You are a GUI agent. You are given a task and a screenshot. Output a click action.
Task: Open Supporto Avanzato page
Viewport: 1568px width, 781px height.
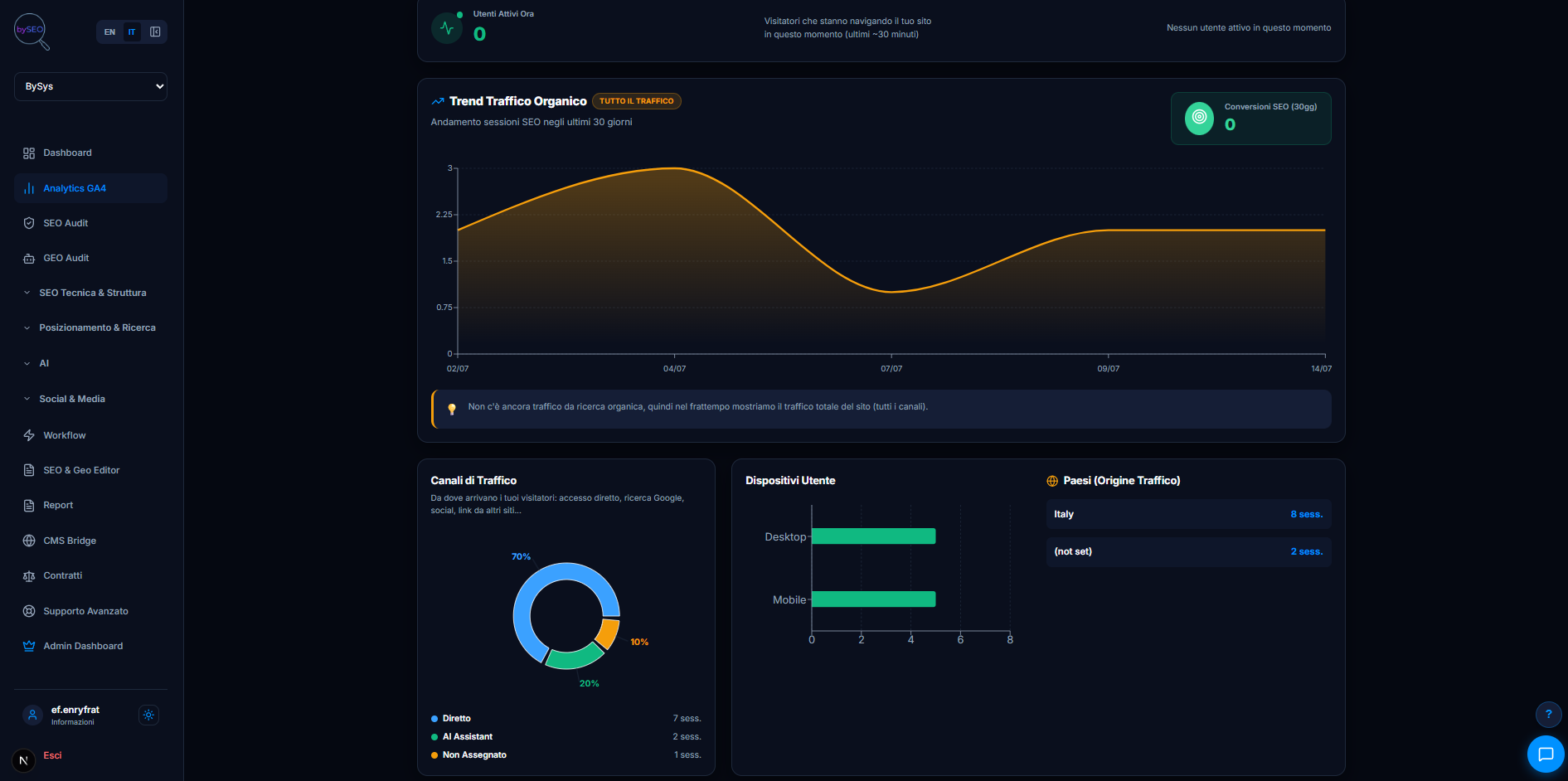90,611
